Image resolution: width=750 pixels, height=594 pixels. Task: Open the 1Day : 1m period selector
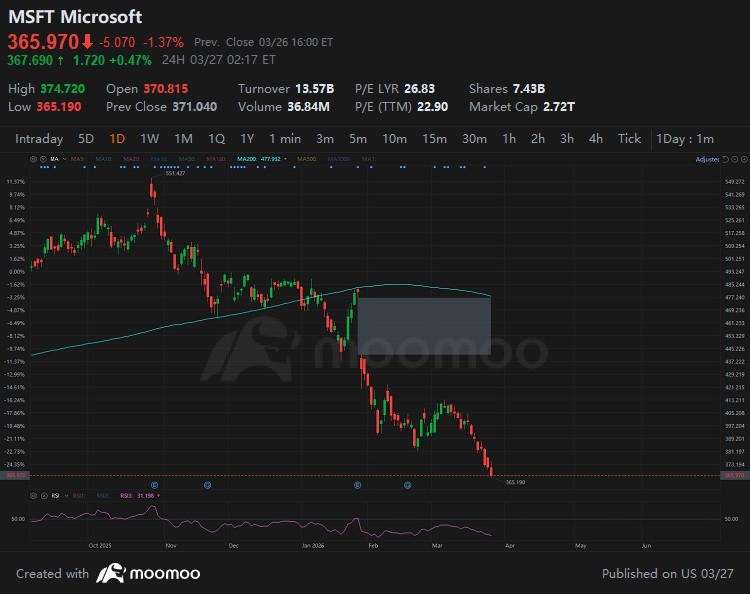(x=684, y=139)
